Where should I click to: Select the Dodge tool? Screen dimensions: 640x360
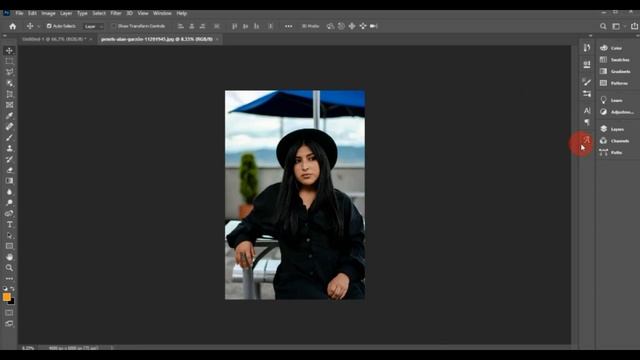(9, 203)
